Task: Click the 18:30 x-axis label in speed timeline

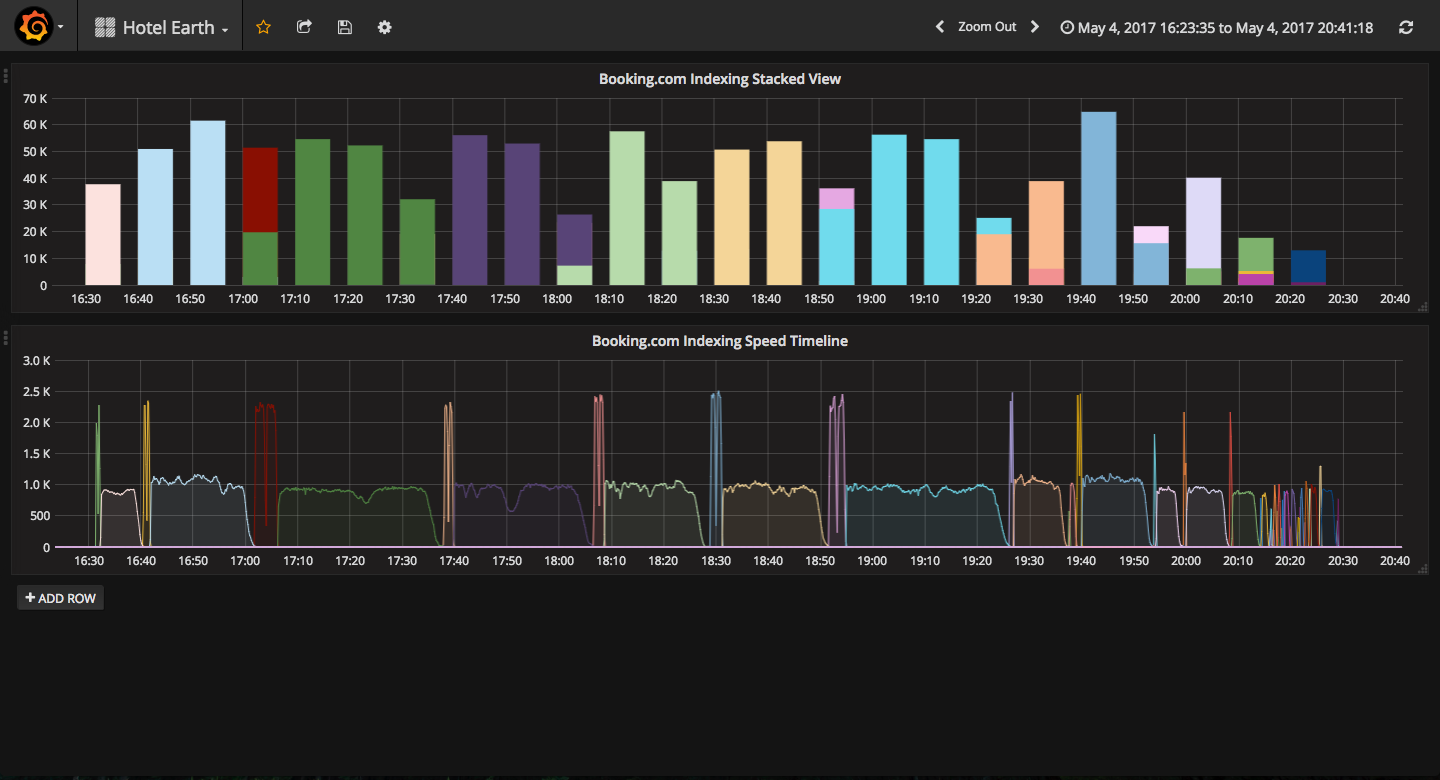Action: coord(715,561)
